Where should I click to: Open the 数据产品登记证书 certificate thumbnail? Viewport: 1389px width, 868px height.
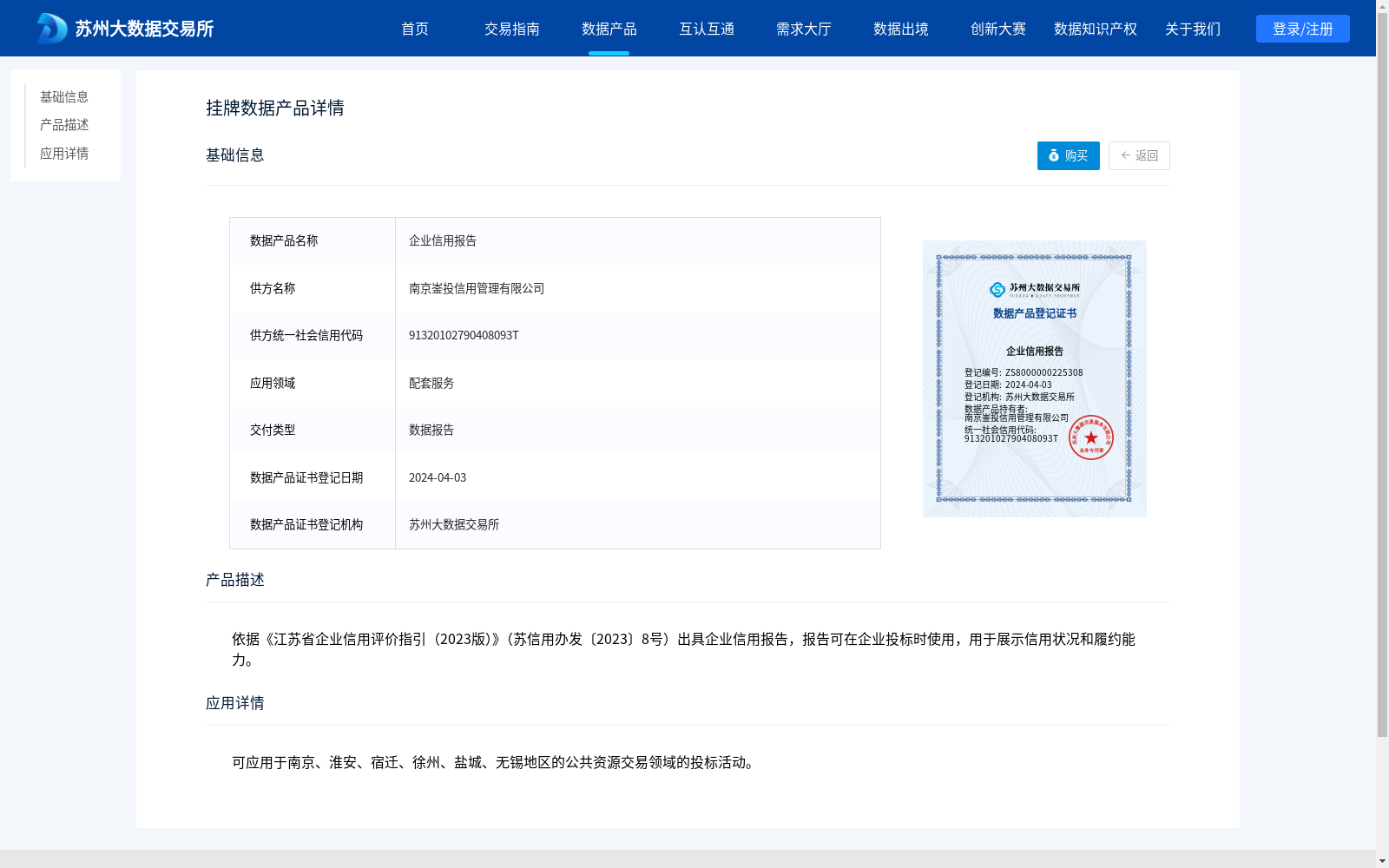click(1035, 378)
